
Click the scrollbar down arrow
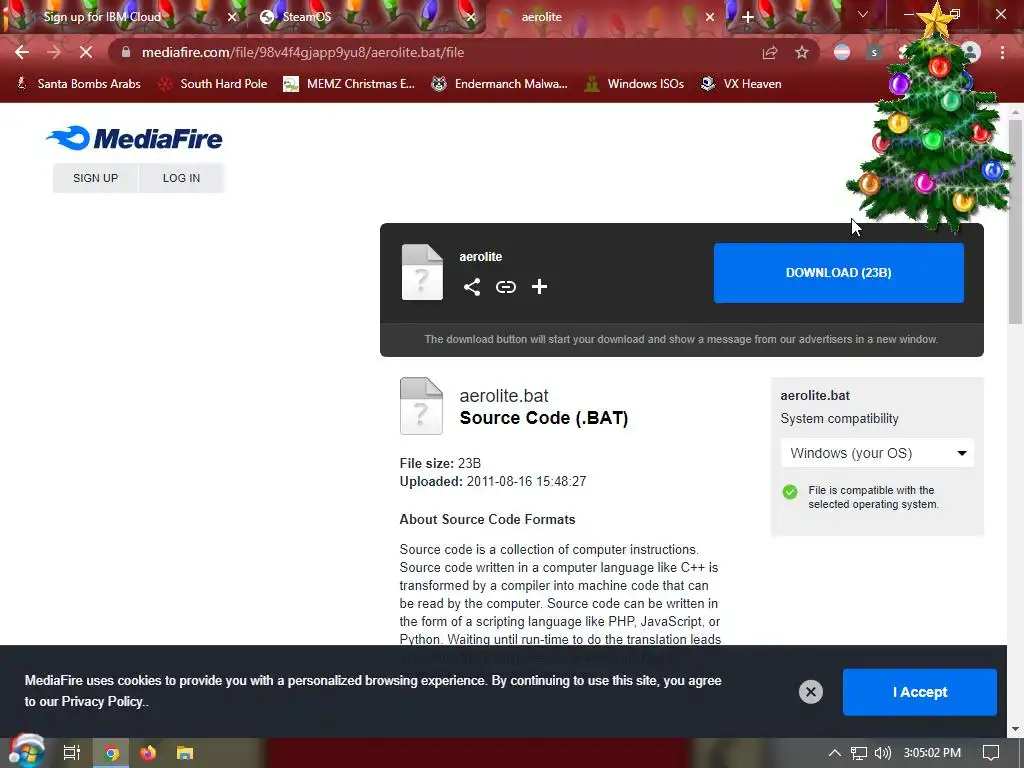click(x=1015, y=729)
